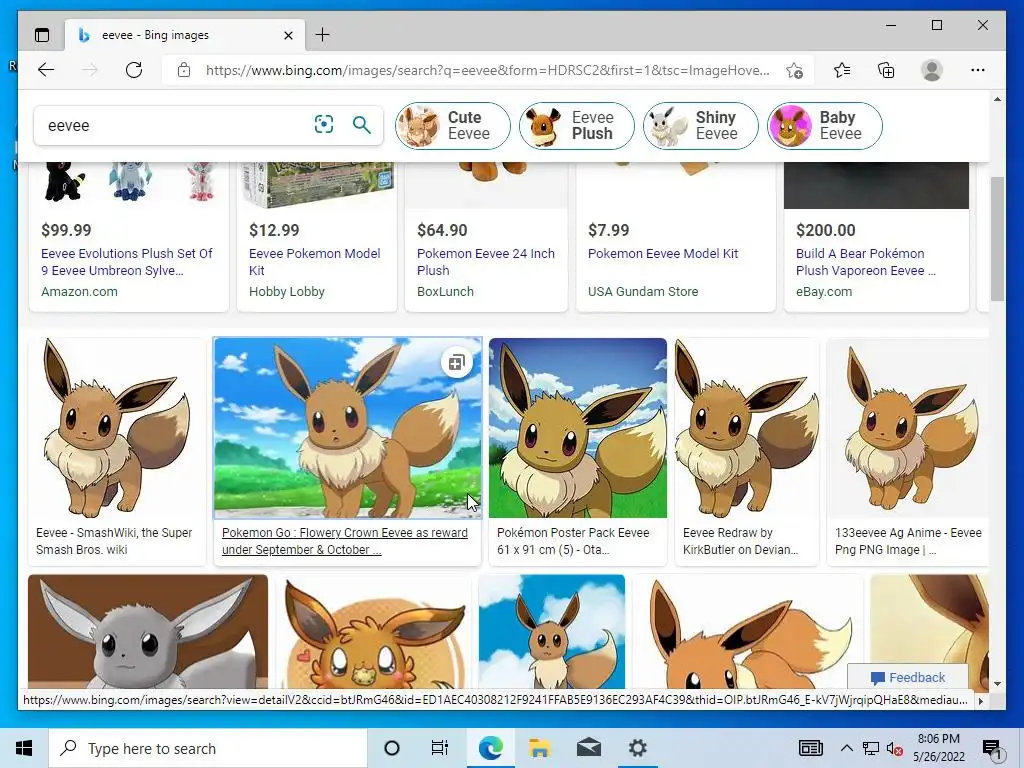Click the Amazon.com seller text
This screenshot has height=768, width=1024.
[80, 292]
